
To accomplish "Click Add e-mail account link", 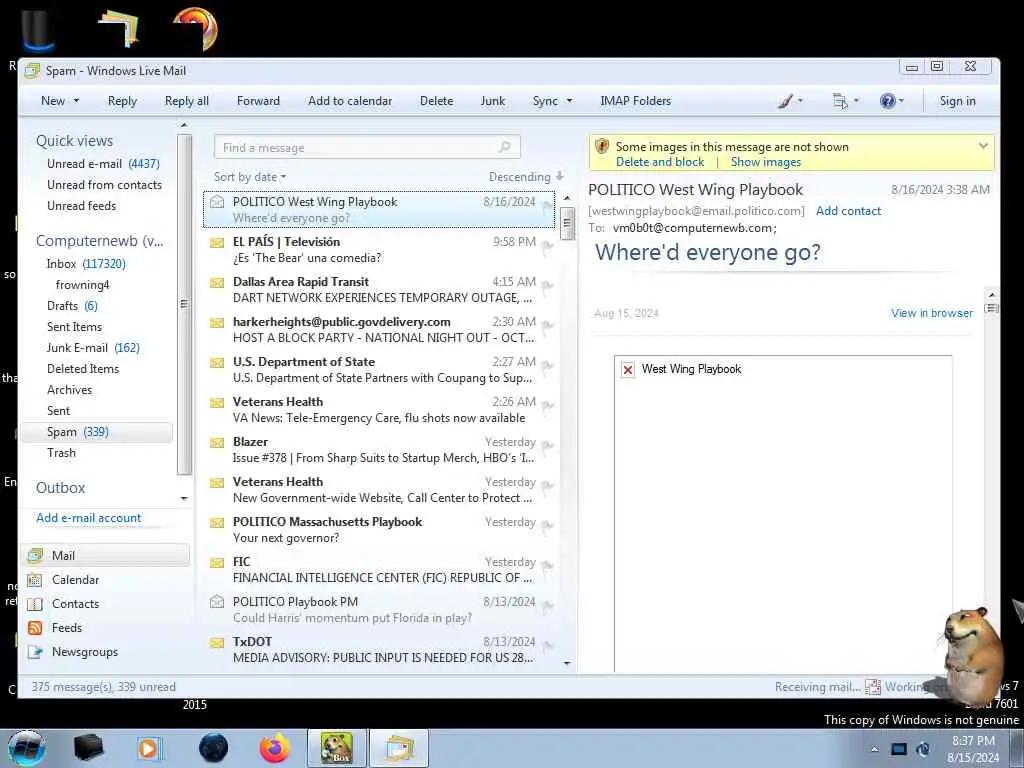I will pos(89,518).
